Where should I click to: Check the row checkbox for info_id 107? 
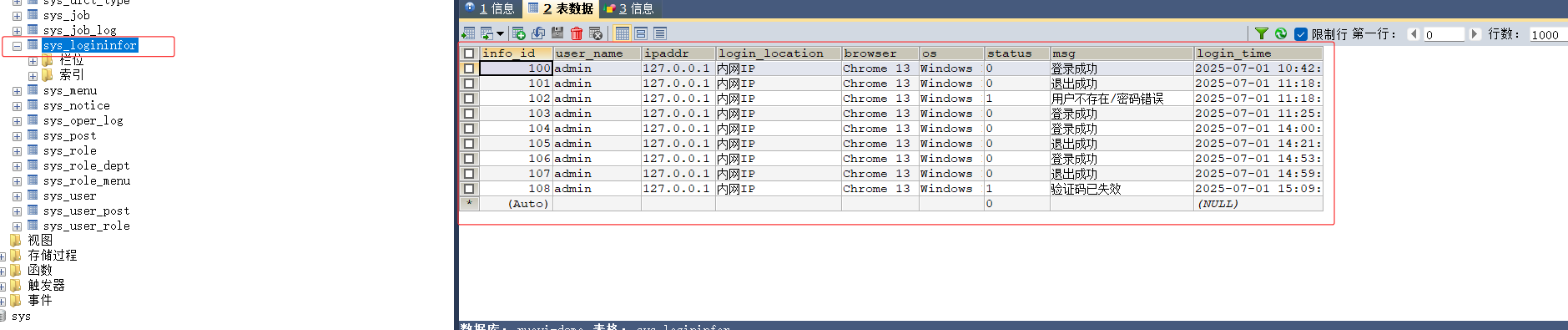tap(469, 174)
